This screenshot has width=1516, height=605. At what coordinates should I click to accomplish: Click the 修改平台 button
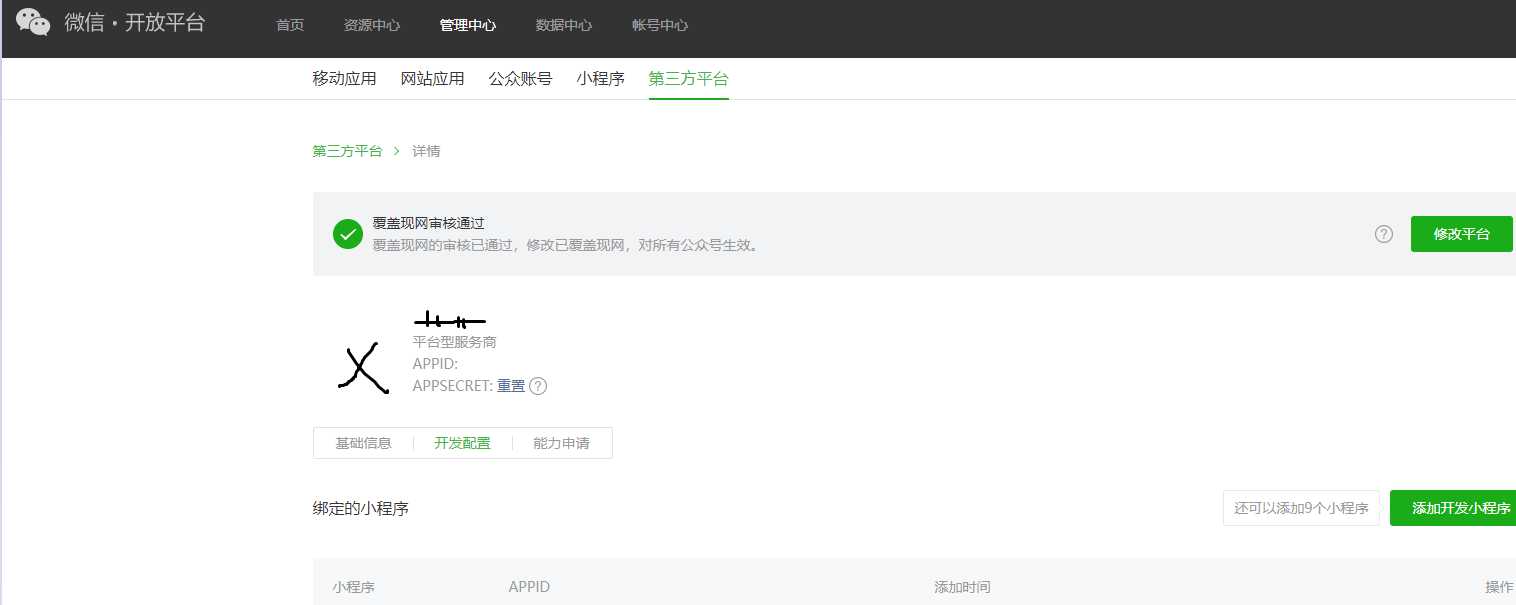coord(1461,234)
